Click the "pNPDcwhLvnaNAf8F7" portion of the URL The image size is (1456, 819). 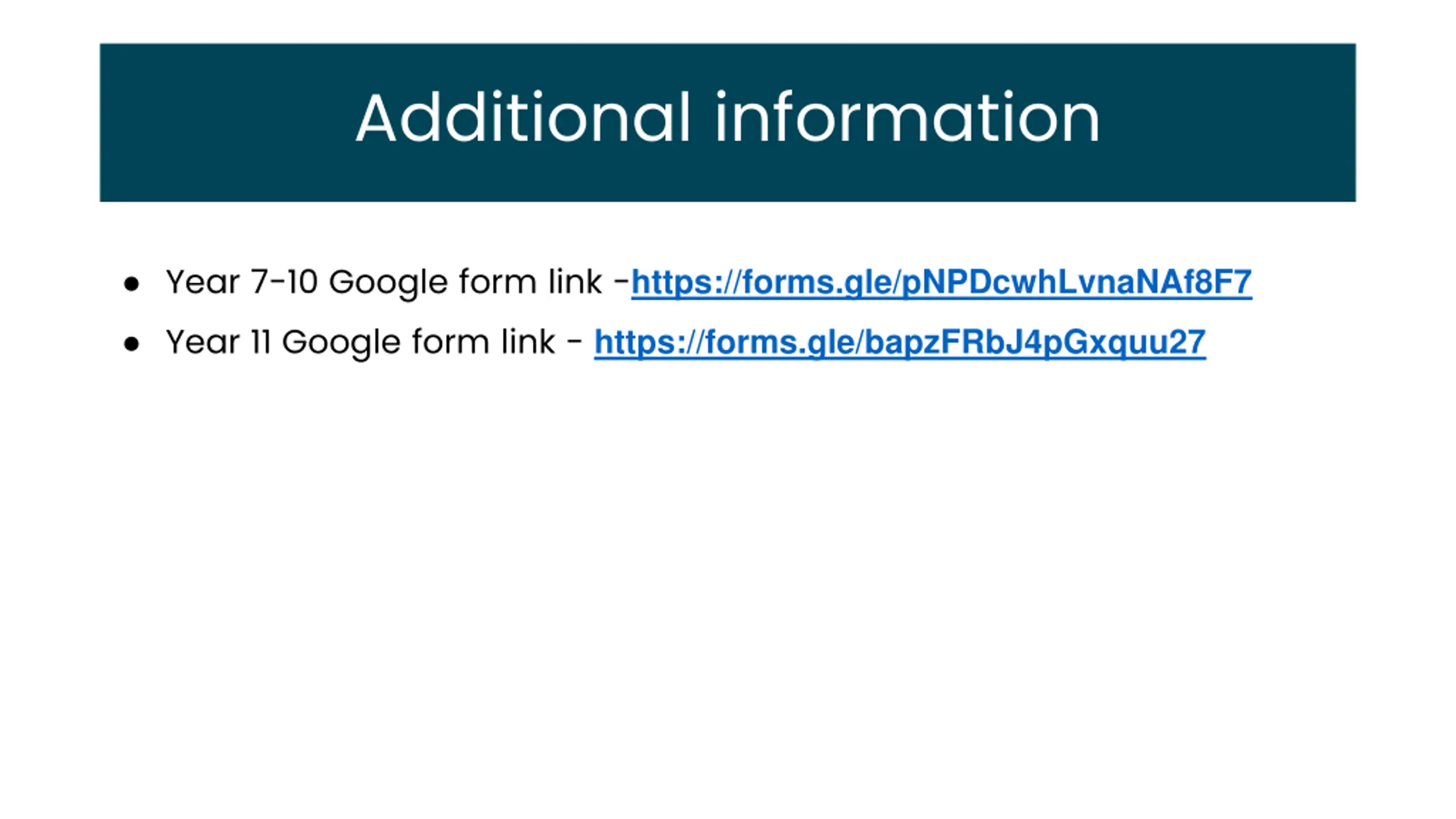1077,283
